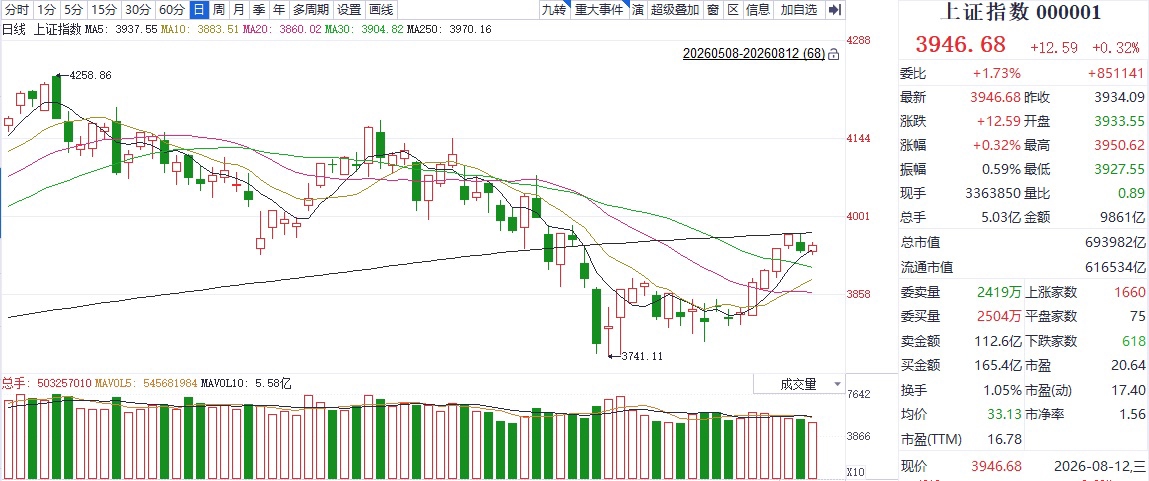Switch to 分时 intraday tab
The height and width of the screenshot is (481, 1149).
tap(16, 10)
